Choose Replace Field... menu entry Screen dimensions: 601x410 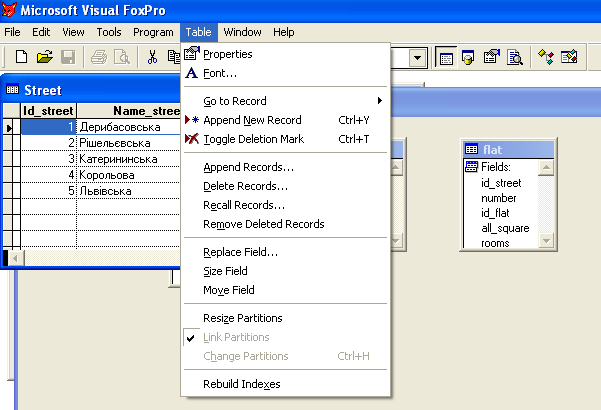point(286,252)
